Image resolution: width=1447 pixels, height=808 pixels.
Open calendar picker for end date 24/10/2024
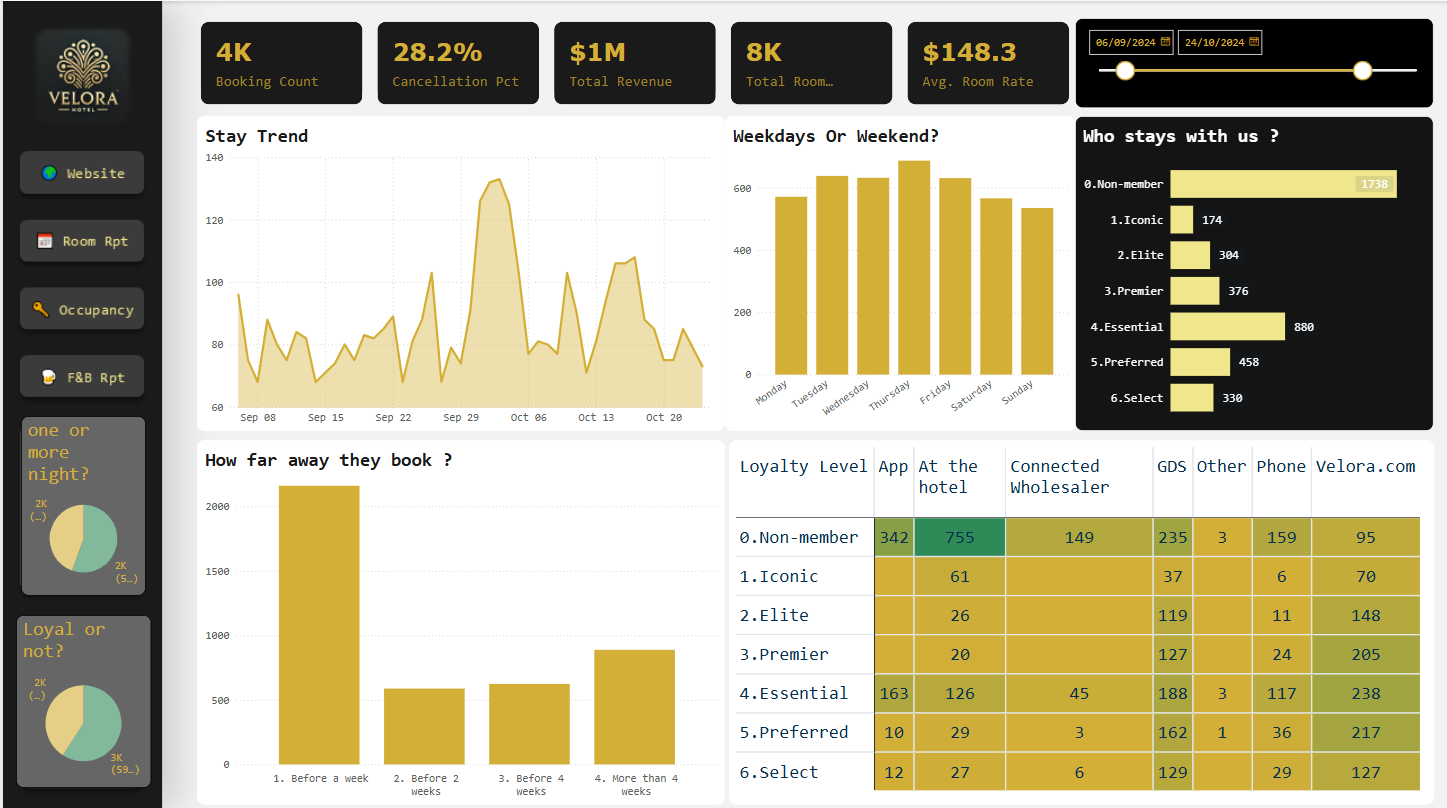(1254, 42)
